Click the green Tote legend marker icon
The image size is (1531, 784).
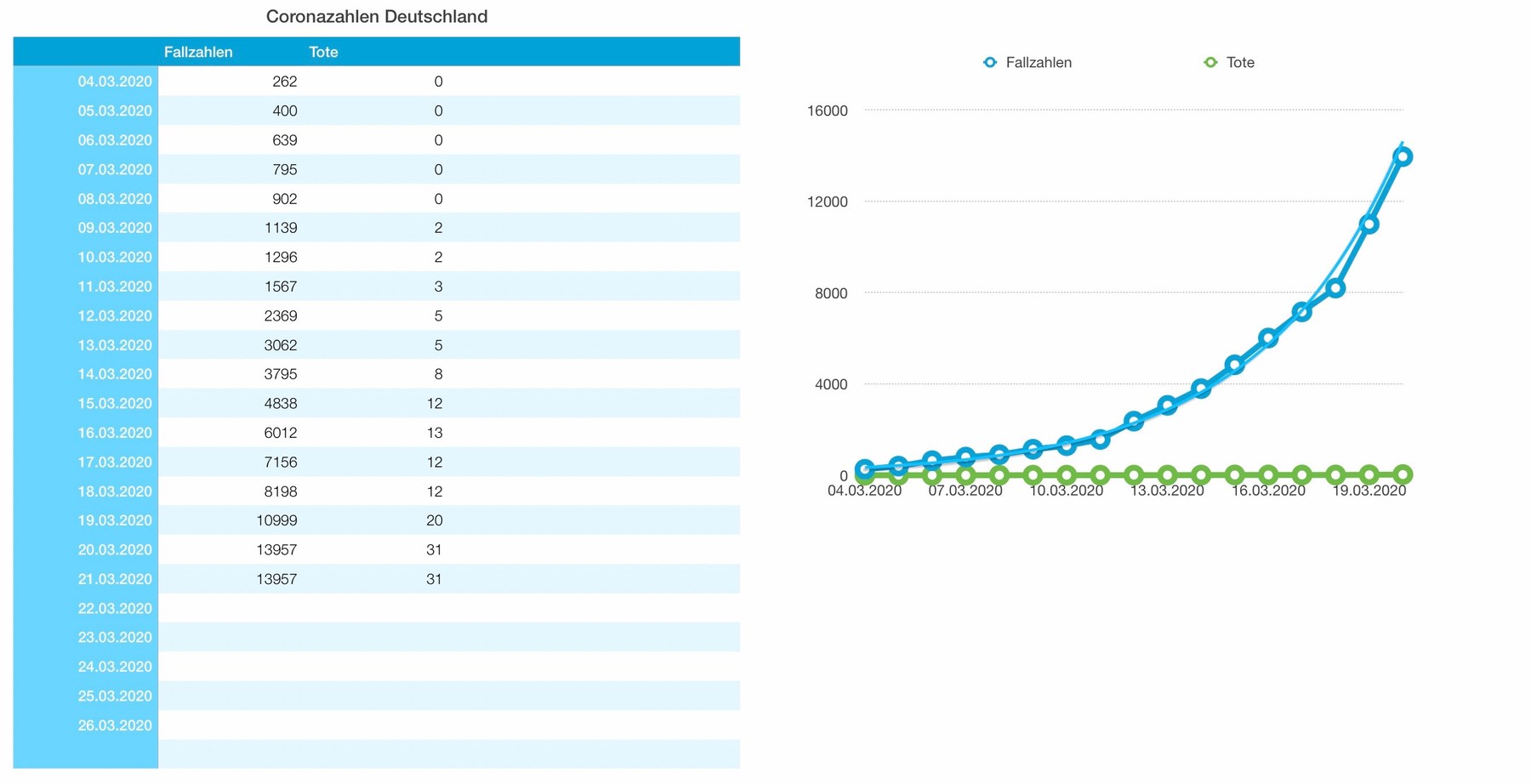tap(1210, 62)
